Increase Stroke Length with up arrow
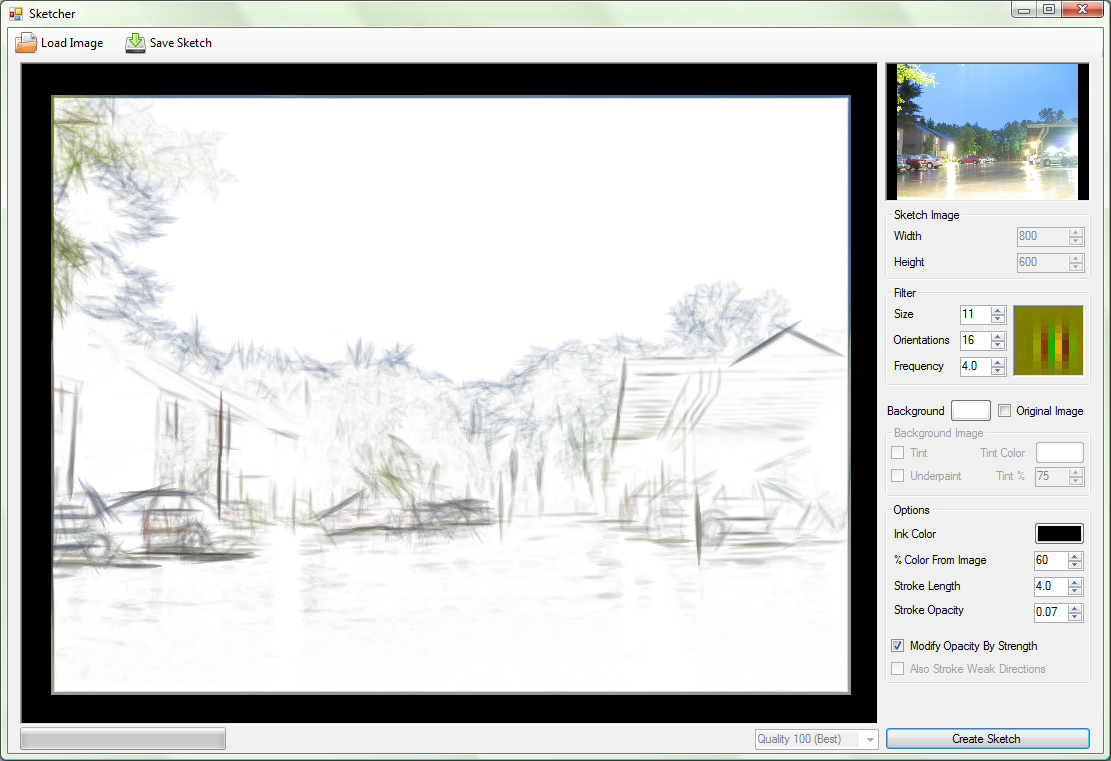 click(x=1075, y=582)
